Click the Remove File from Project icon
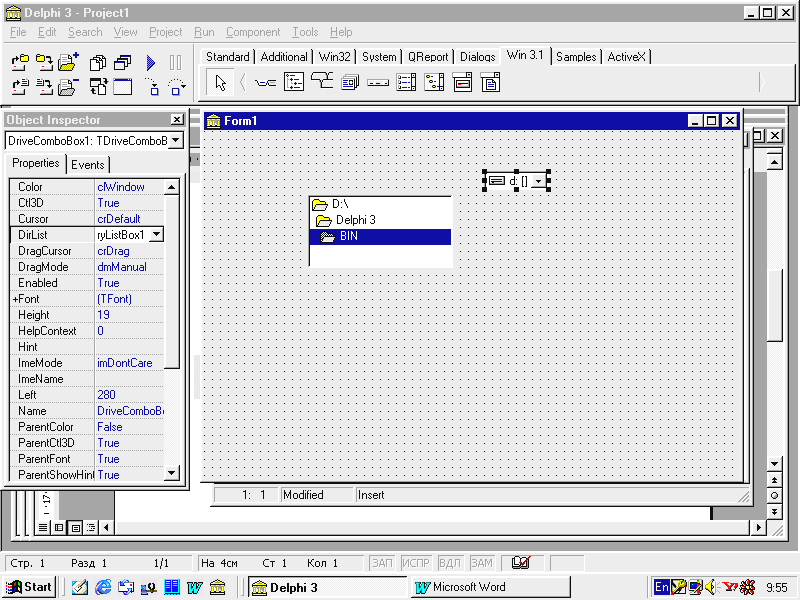The image size is (800, 600). point(68,87)
